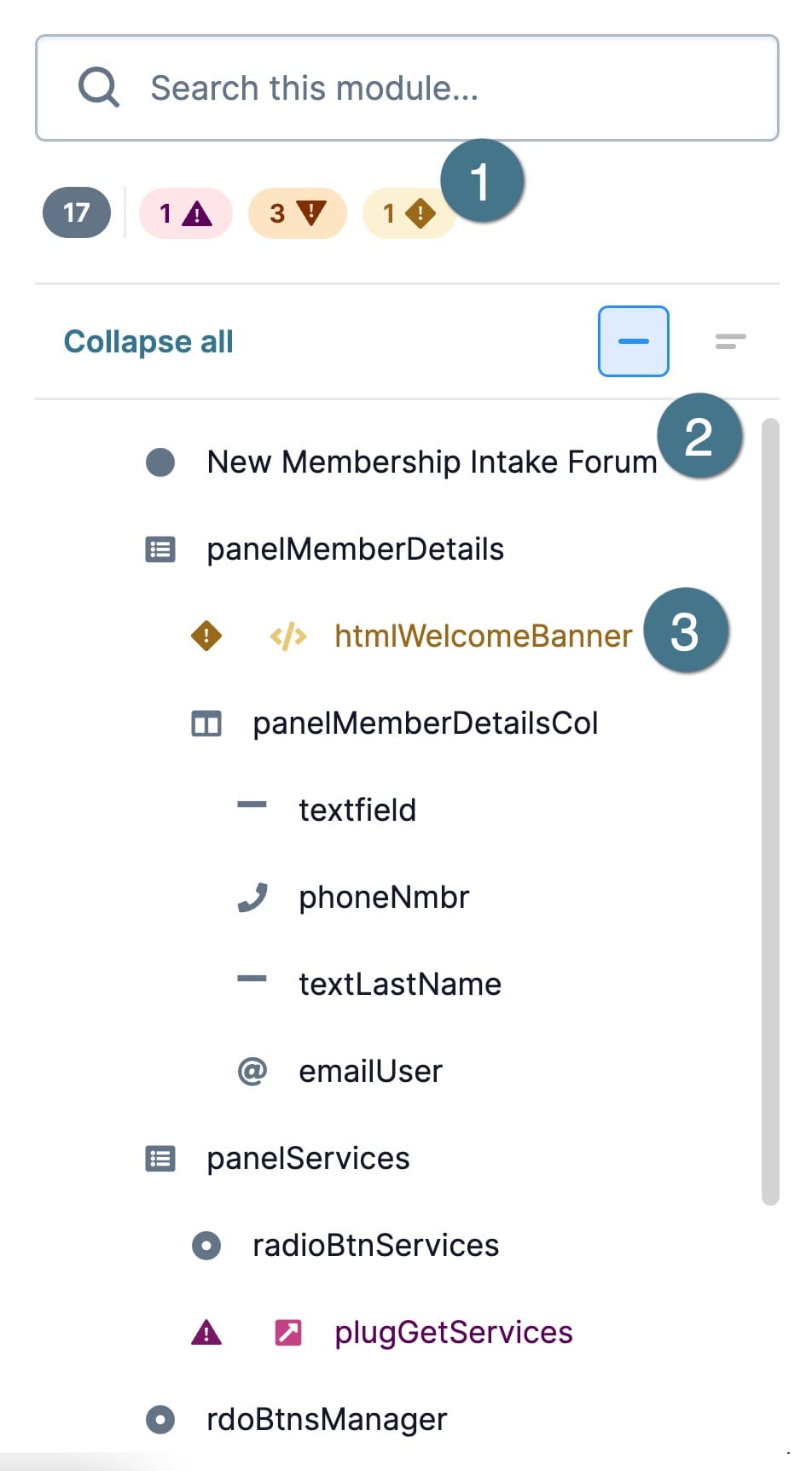Toggle the 3 warnings filter badge
Screen dimensions: 812x1471
click(298, 212)
